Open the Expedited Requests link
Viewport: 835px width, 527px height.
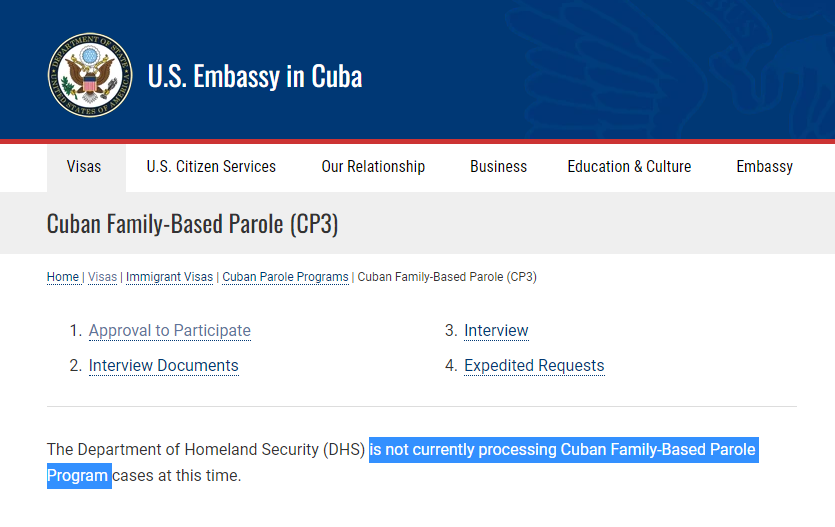pyautogui.click(x=534, y=366)
